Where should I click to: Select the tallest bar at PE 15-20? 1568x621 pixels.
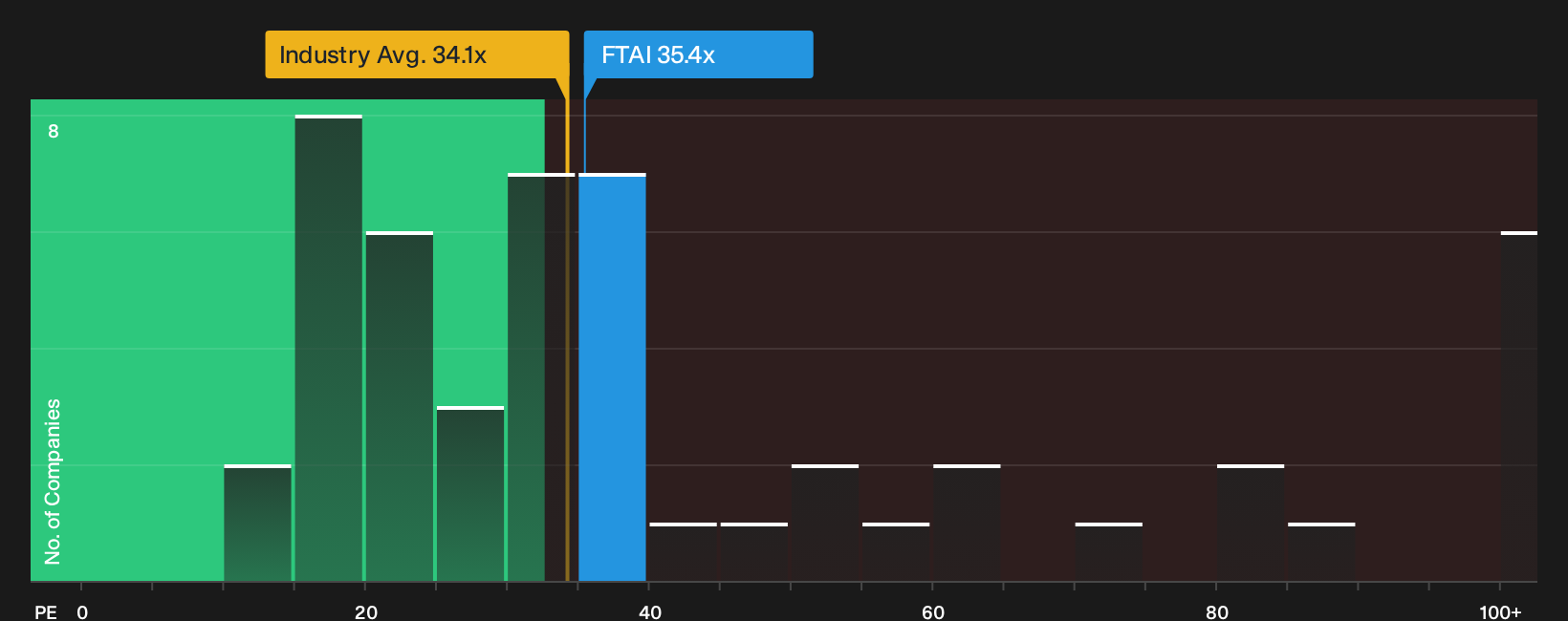click(x=329, y=348)
